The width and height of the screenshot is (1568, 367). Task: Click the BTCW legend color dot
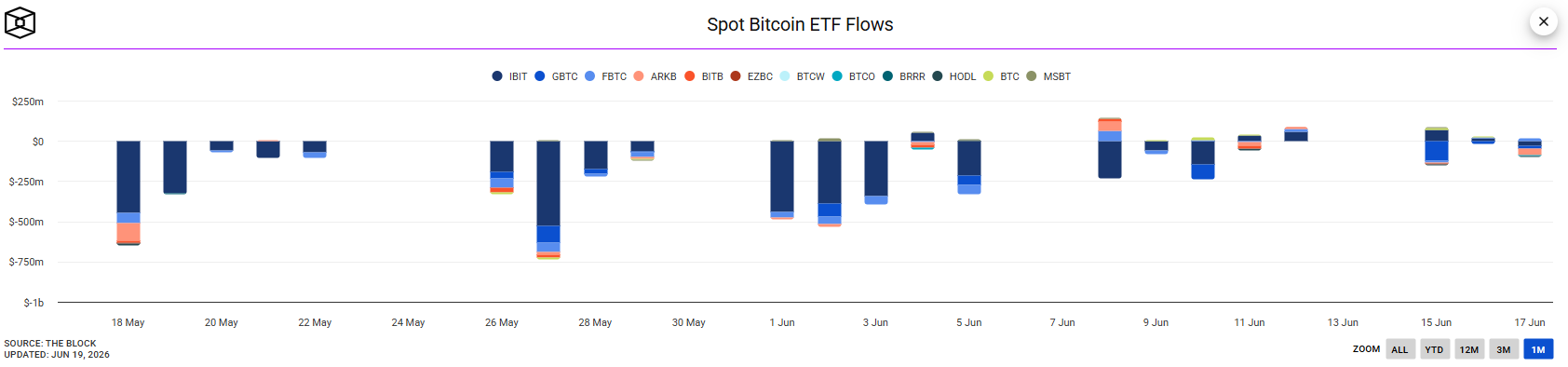coord(785,76)
